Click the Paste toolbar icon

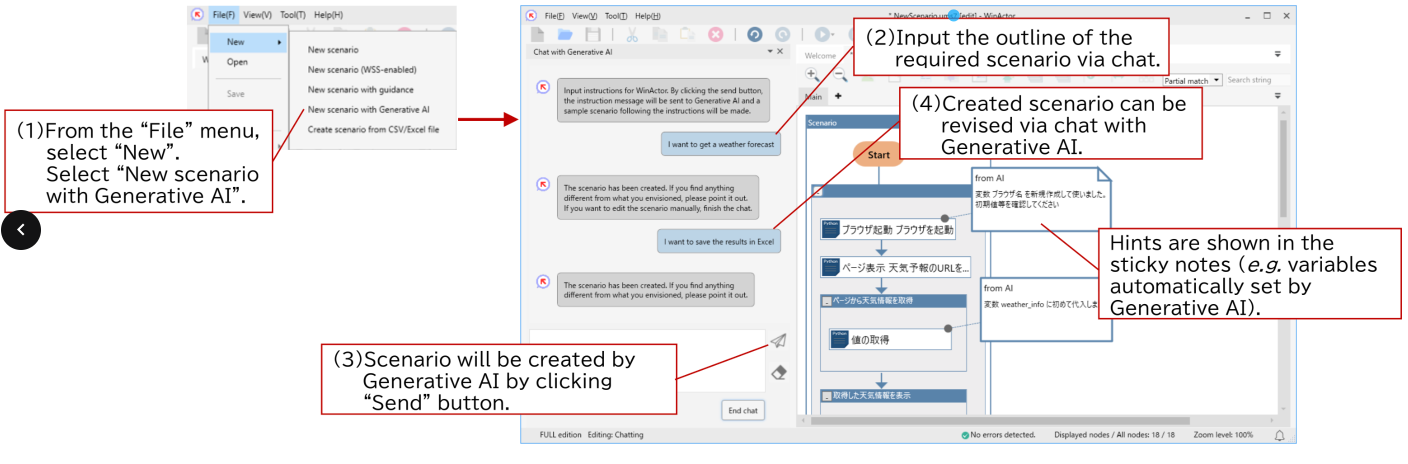[x=687, y=34]
